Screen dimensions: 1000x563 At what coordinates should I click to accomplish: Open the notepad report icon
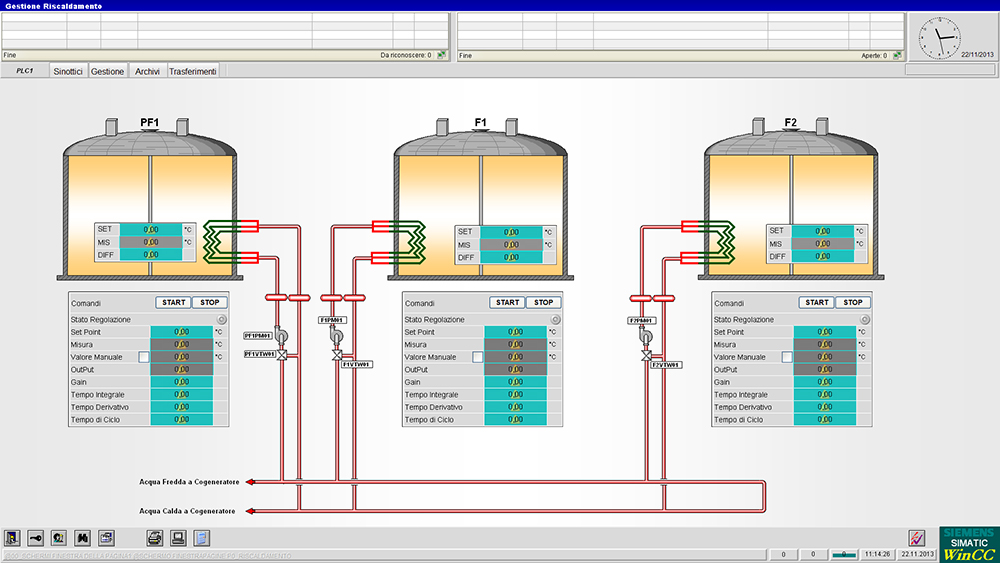(202, 538)
